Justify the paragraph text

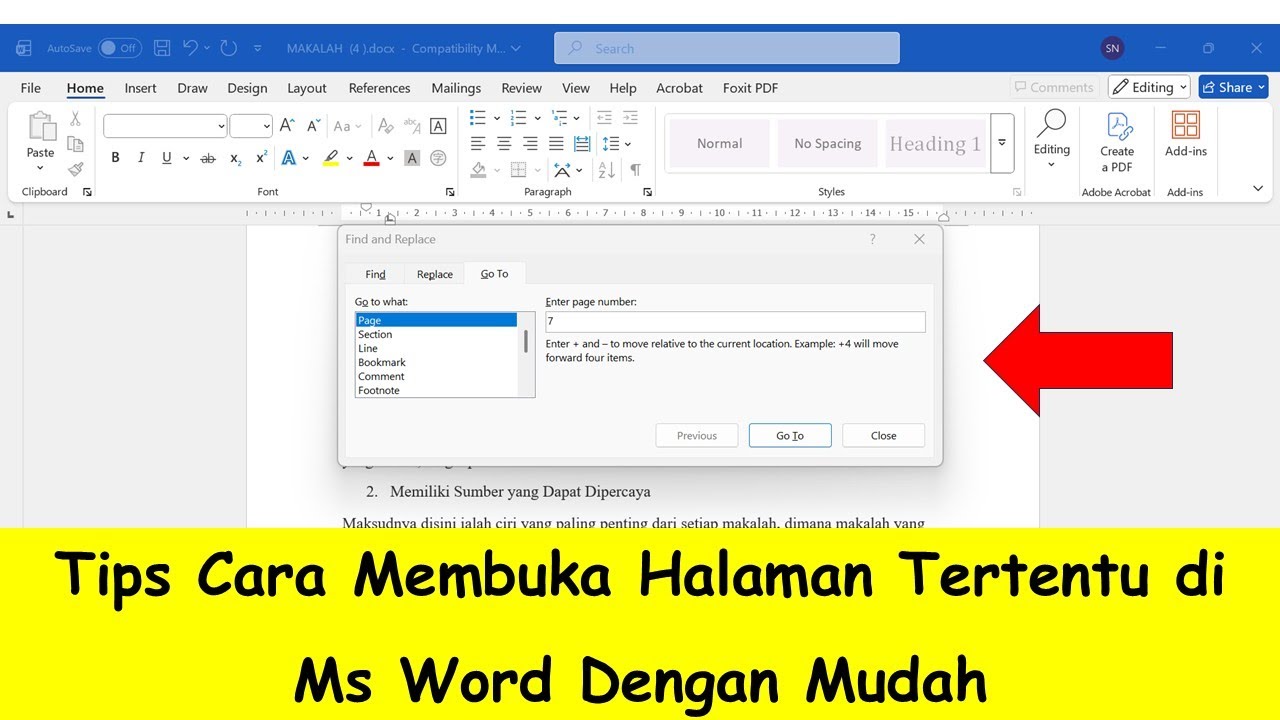tap(556, 144)
